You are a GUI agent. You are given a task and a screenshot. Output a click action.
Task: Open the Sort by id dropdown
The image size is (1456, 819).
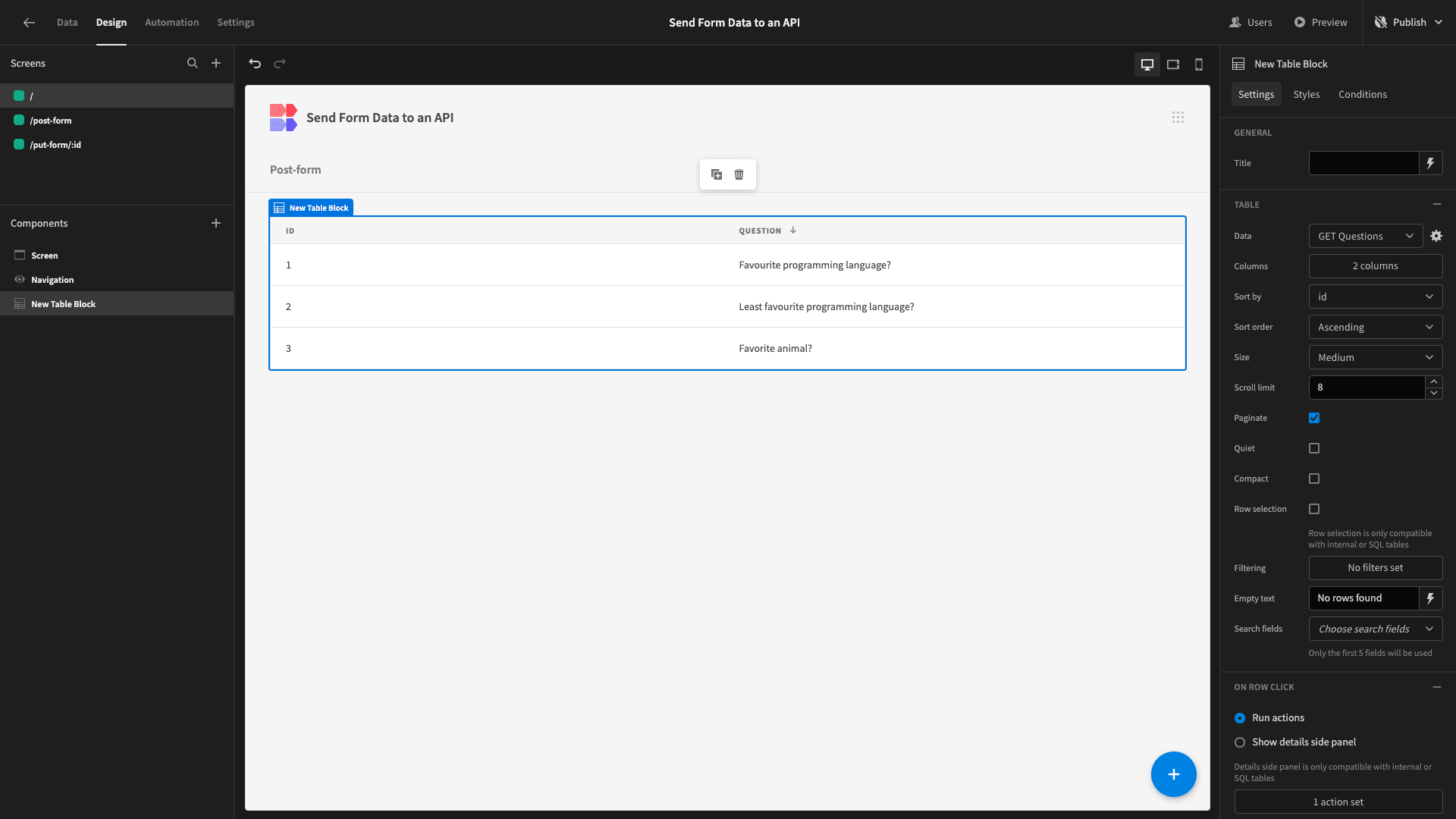click(x=1376, y=297)
